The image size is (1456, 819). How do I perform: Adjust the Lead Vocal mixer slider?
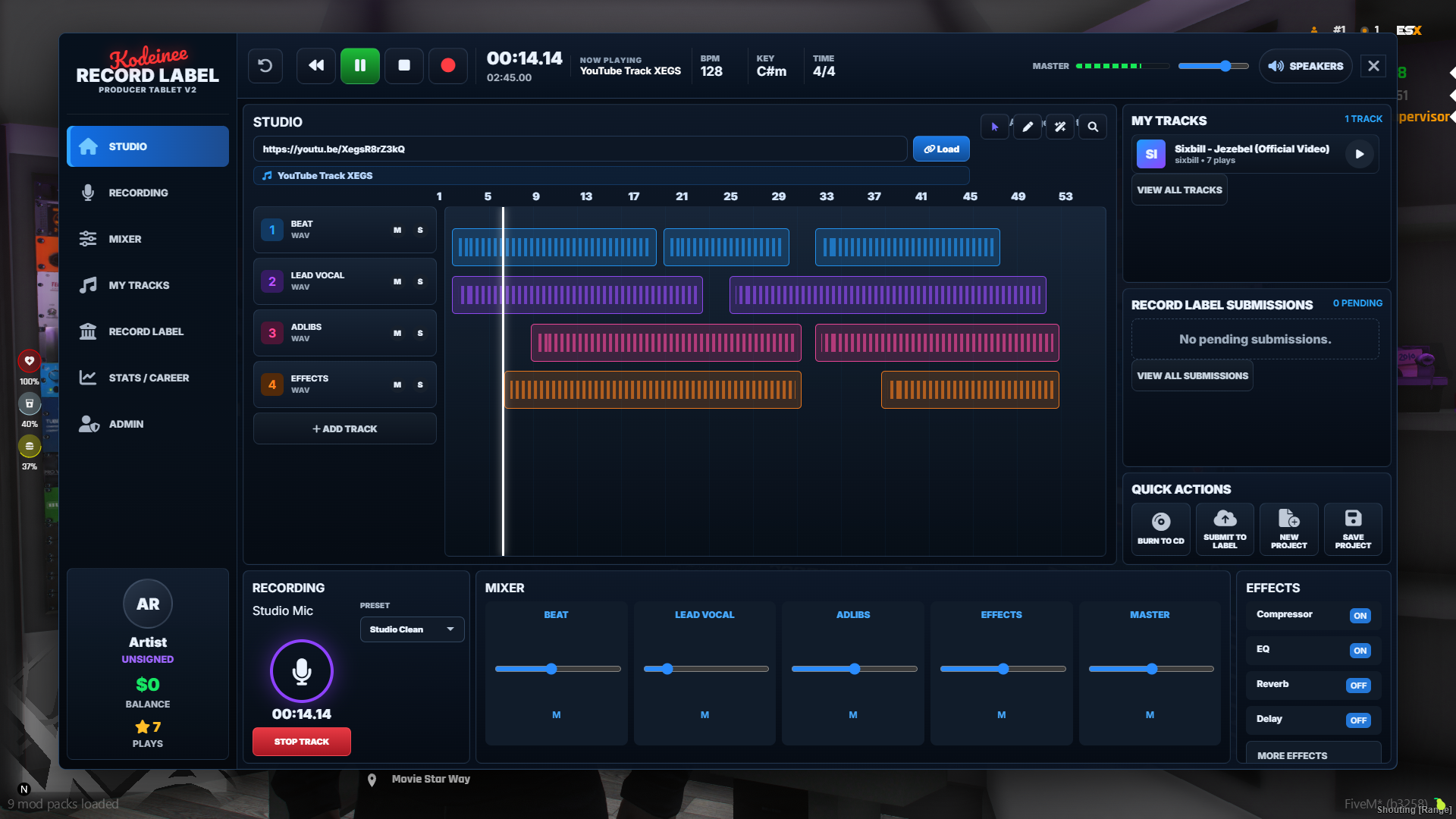click(706, 669)
